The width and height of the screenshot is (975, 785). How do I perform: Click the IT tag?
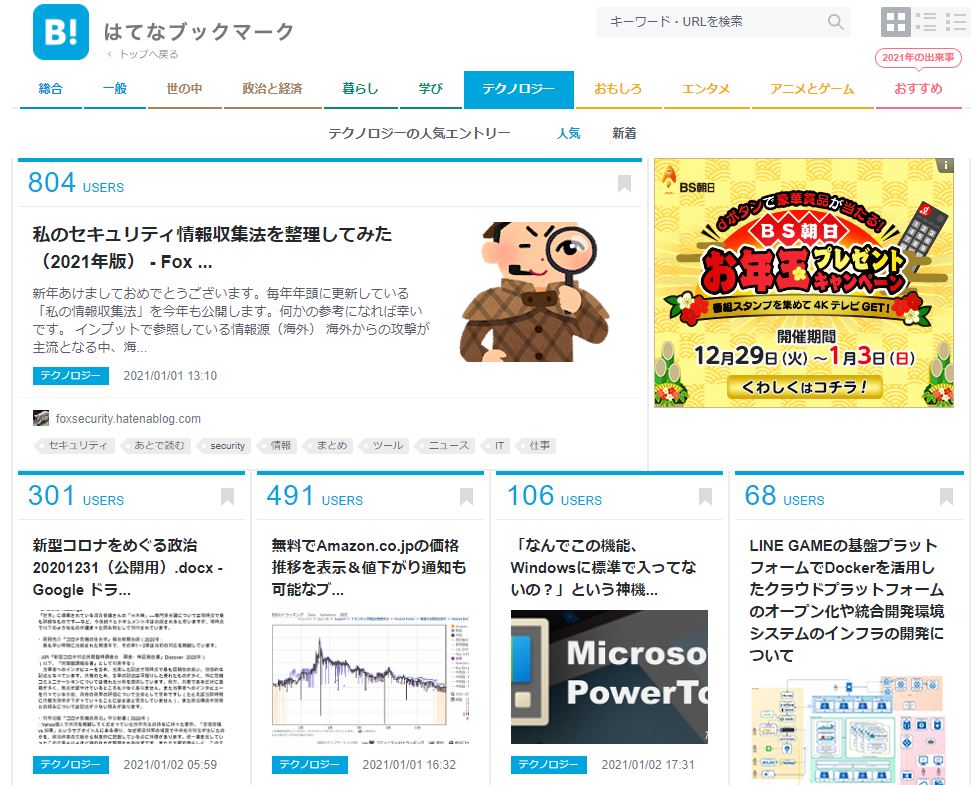496,445
